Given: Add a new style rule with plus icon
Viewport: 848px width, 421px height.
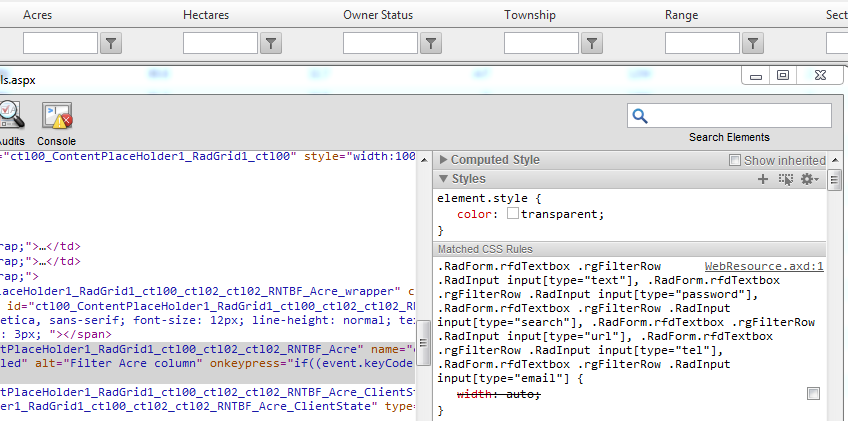Looking at the screenshot, I should tap(763, 179).
